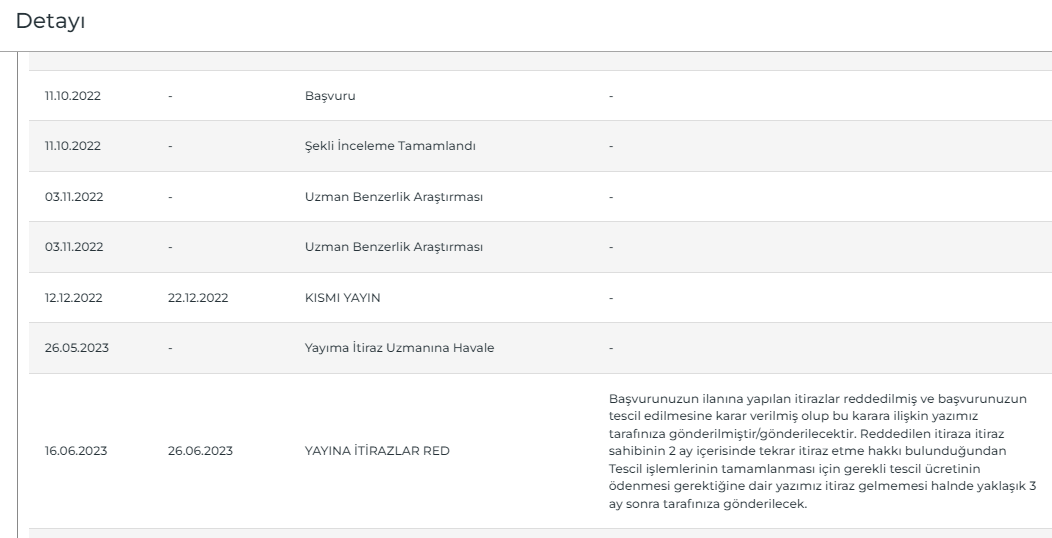Screen dimensions: 1052x538
Task: Click the Detayı heading
Action: (50, 21)
